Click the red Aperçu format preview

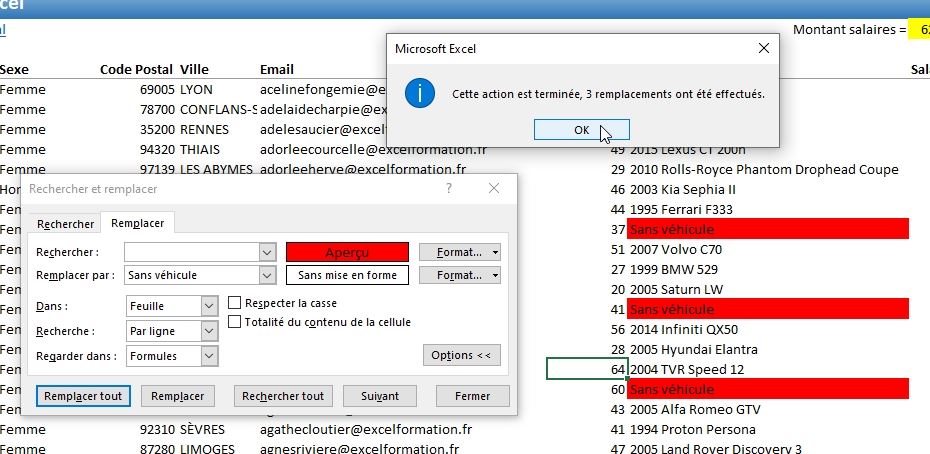coord(347,252)
